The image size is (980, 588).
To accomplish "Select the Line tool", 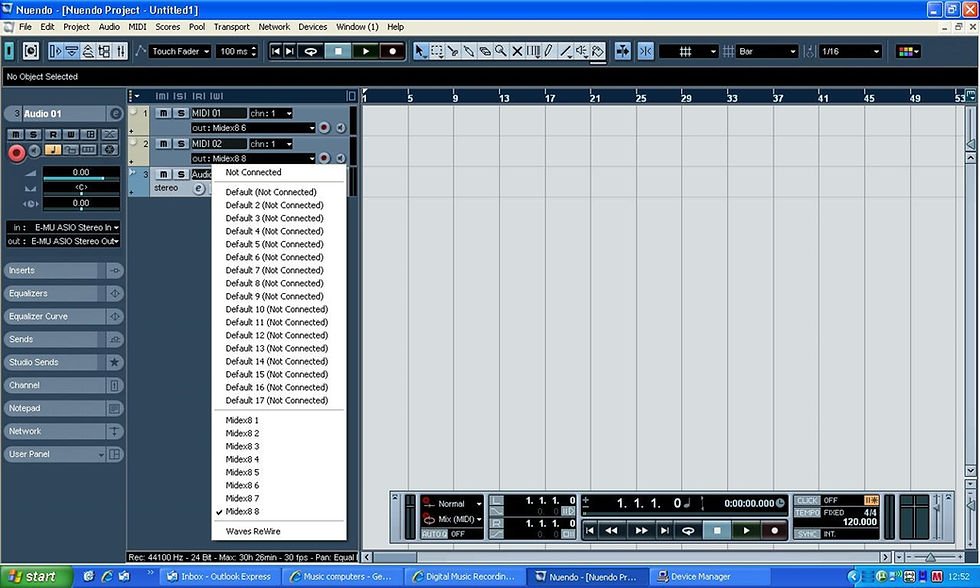I will pos(565,51).
